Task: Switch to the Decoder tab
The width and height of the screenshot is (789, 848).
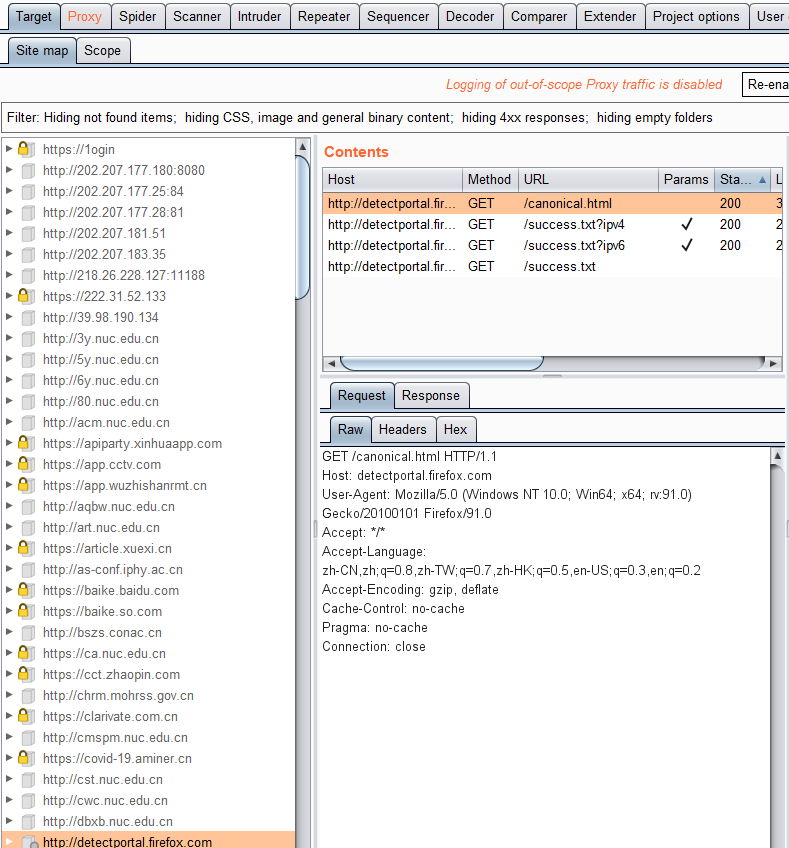Action: click(470, 17)
